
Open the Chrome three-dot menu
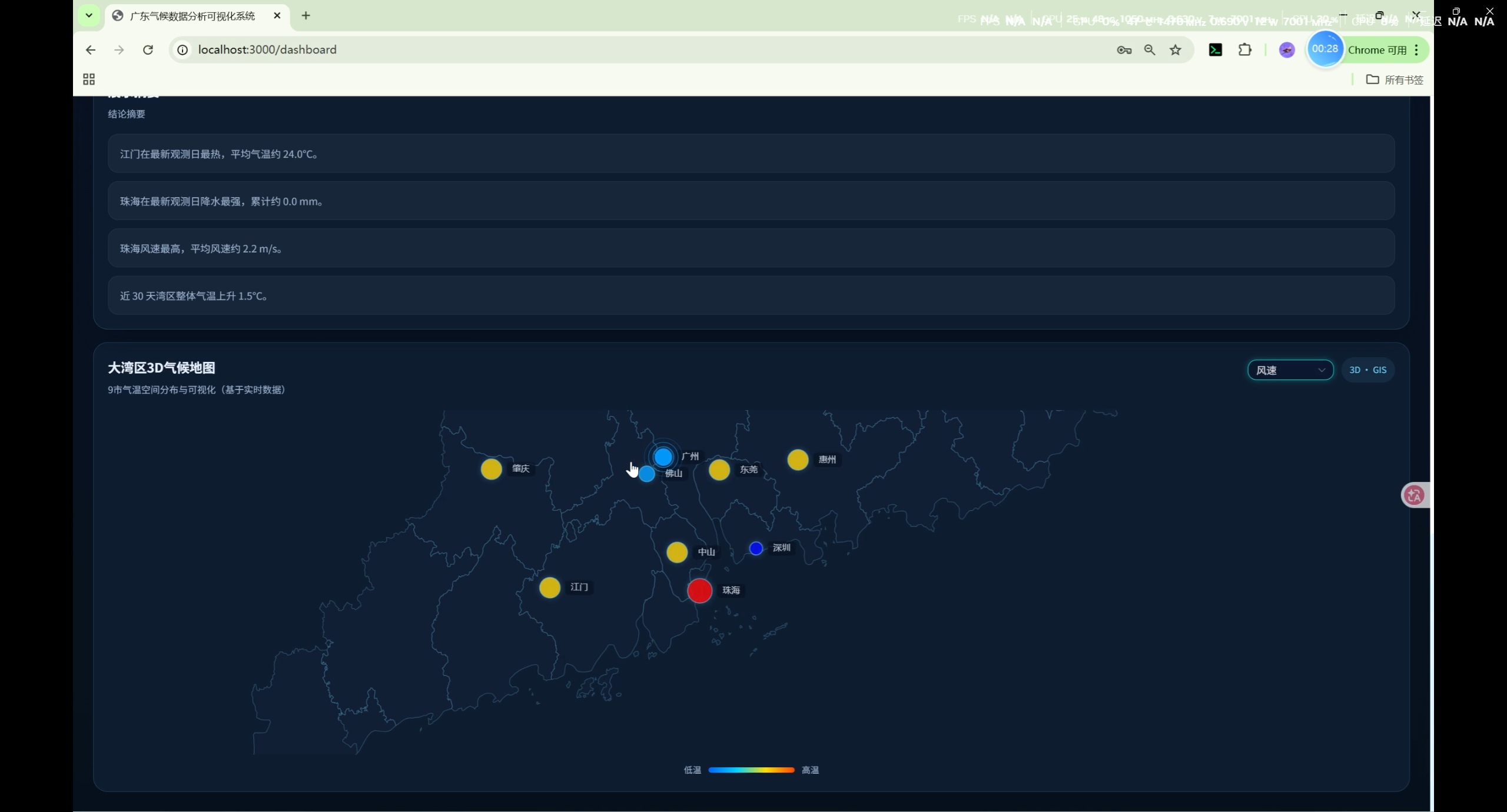tap(1417, 50)
